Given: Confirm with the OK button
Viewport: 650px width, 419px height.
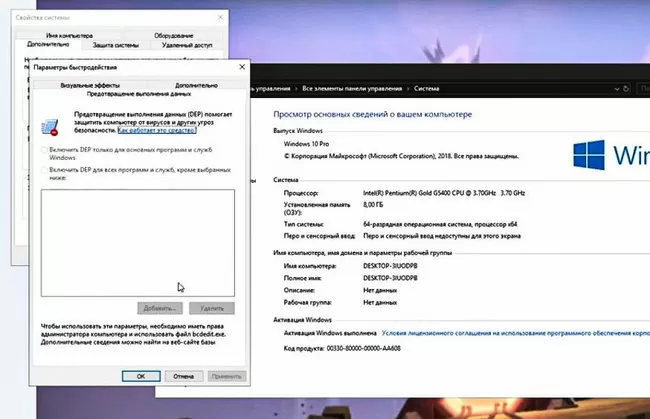Looking at the screenshot, I should tap(141, 376).
